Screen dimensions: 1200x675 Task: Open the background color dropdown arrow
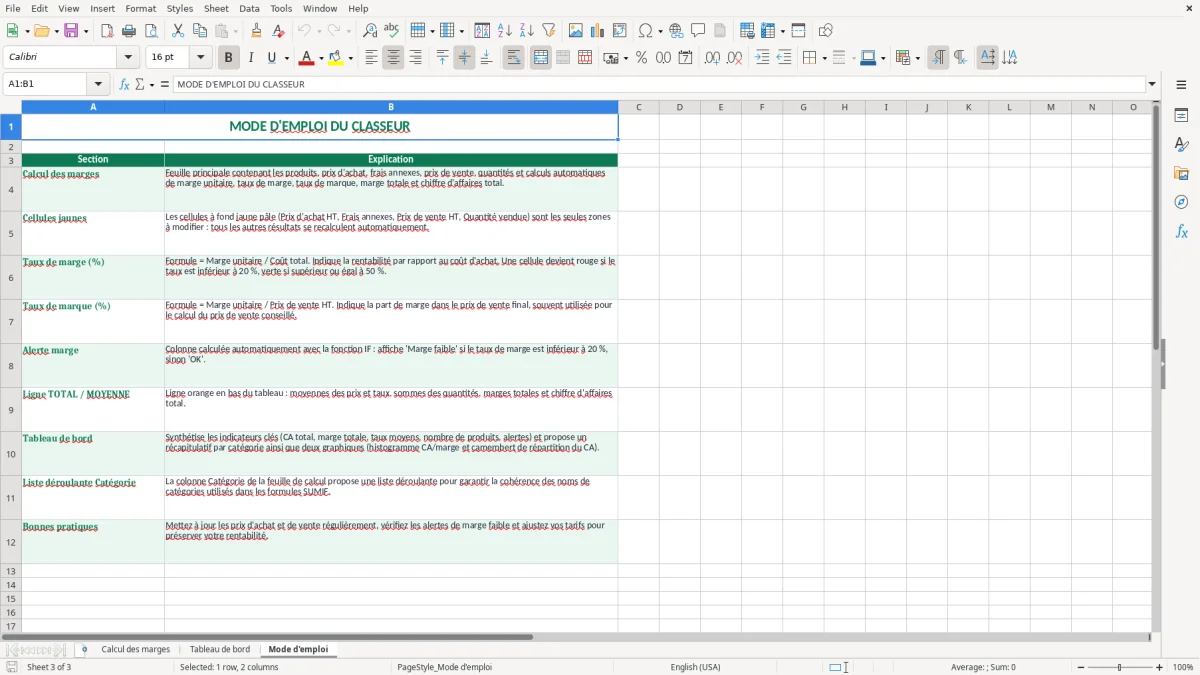(350, 58)
